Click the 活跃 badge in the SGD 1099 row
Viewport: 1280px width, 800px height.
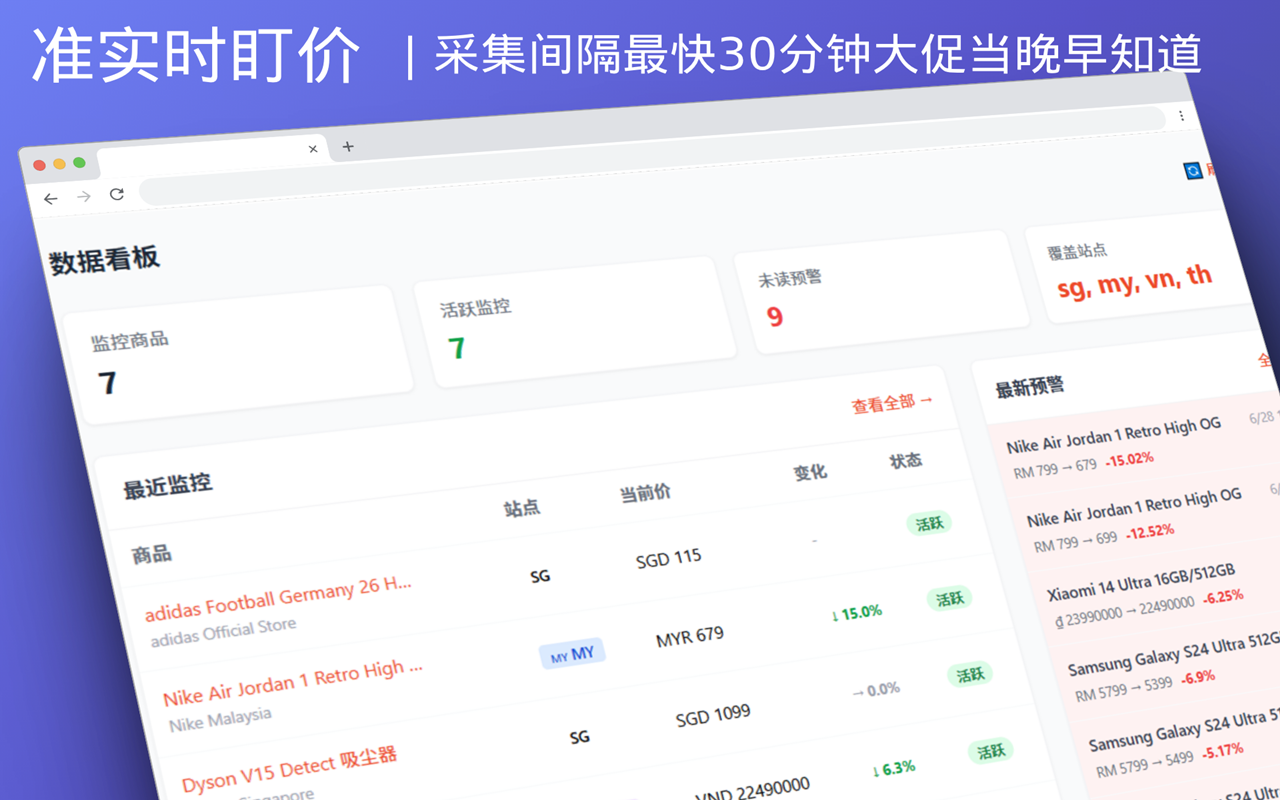970,675
